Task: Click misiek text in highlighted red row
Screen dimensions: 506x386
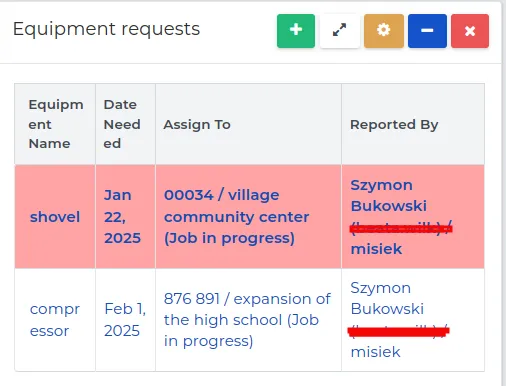Action: 376,249
